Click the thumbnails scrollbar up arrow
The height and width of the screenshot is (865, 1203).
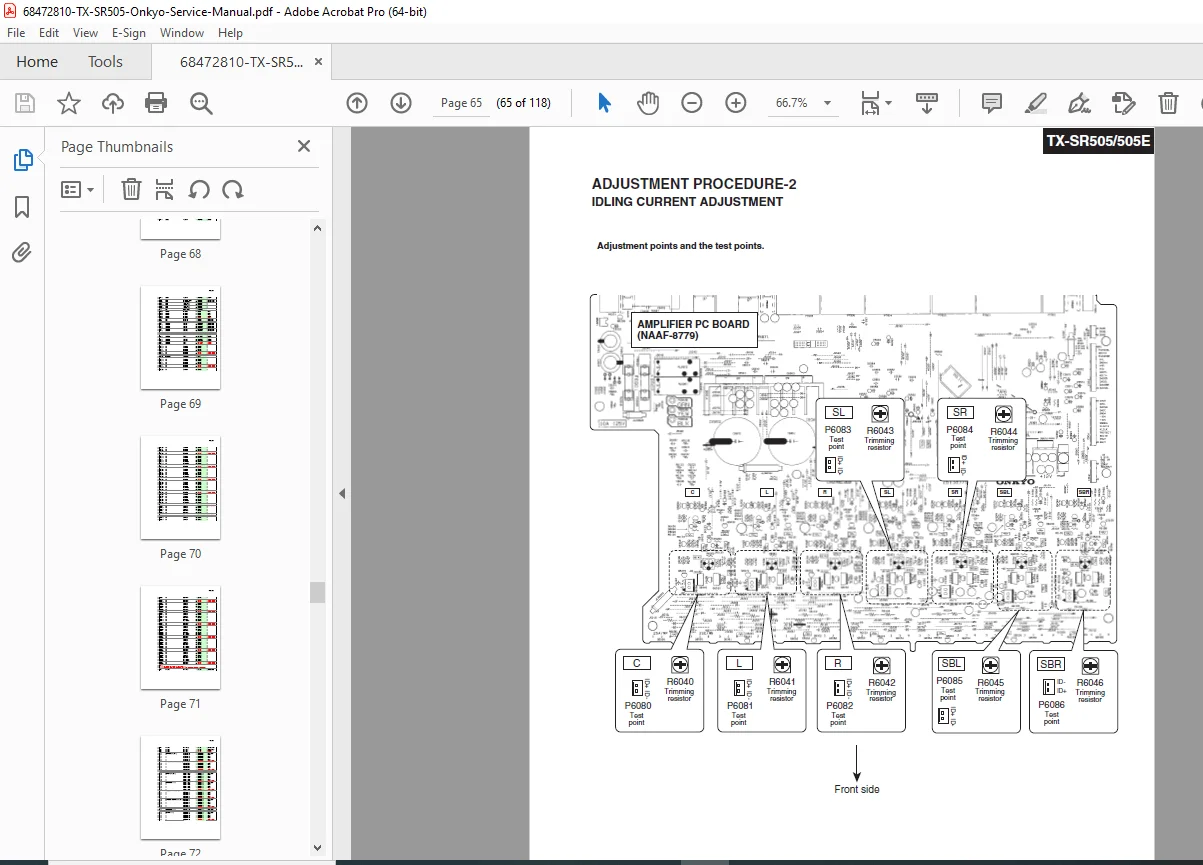pos(318,227)
